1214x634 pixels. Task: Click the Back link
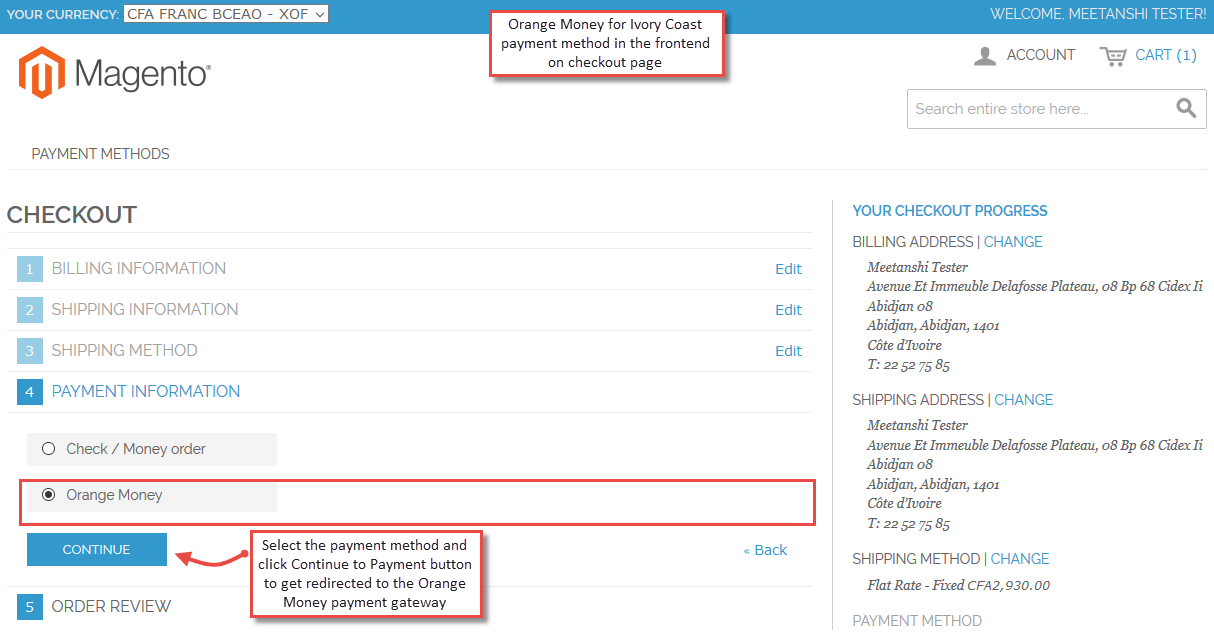point(765,550)
